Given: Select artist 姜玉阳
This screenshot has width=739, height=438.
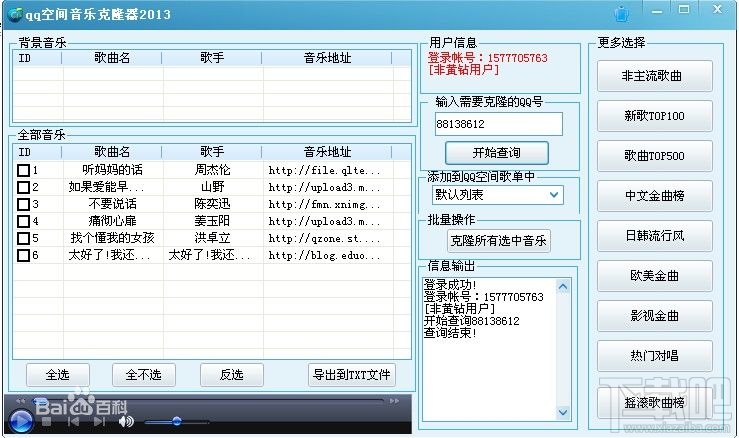Looking at the screenshot, I should coord(212,221).
